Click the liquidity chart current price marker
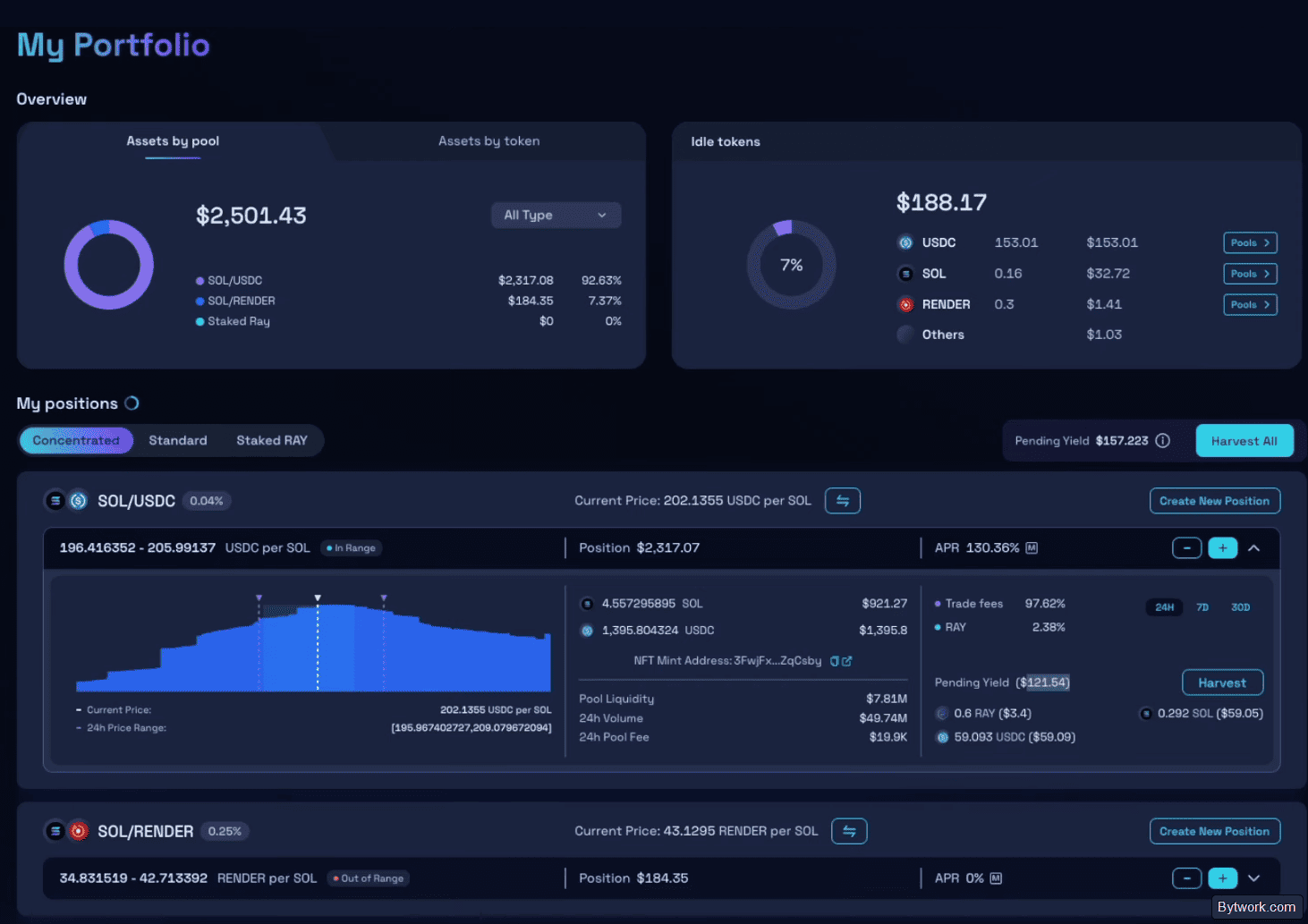This screenshot has height=924, width=1308. point(318,598)
